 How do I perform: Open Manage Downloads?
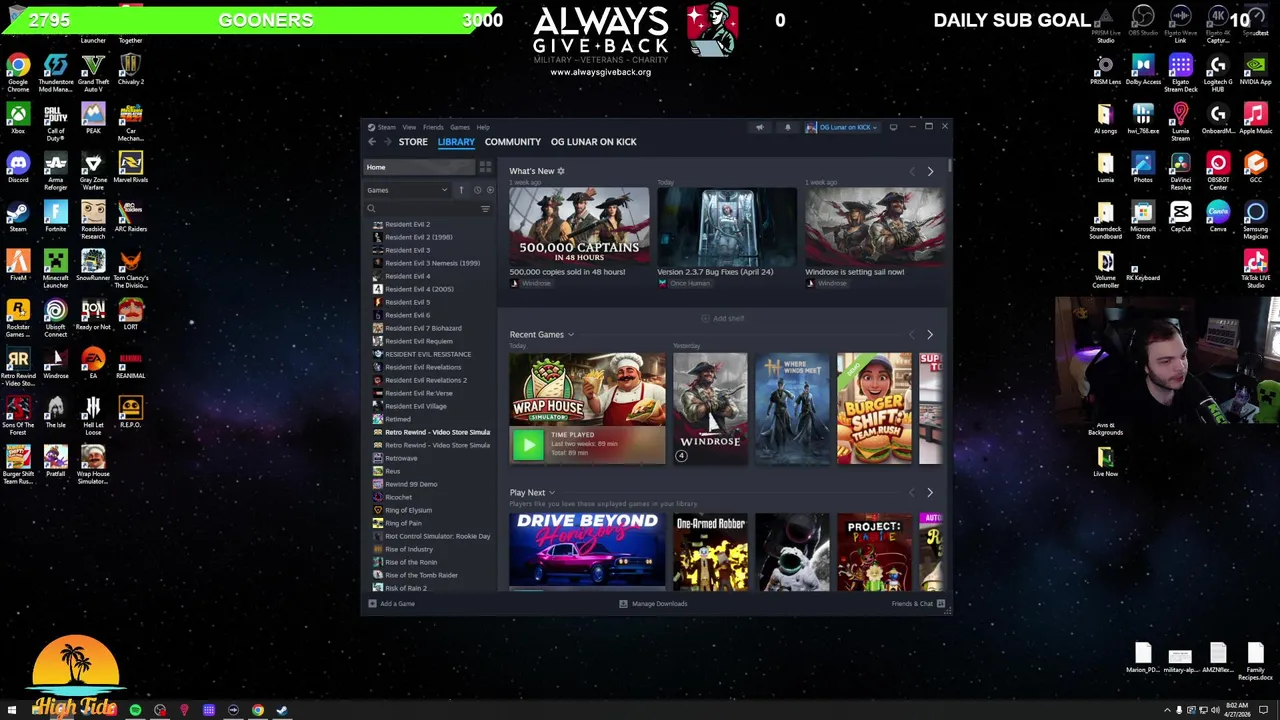653,604
